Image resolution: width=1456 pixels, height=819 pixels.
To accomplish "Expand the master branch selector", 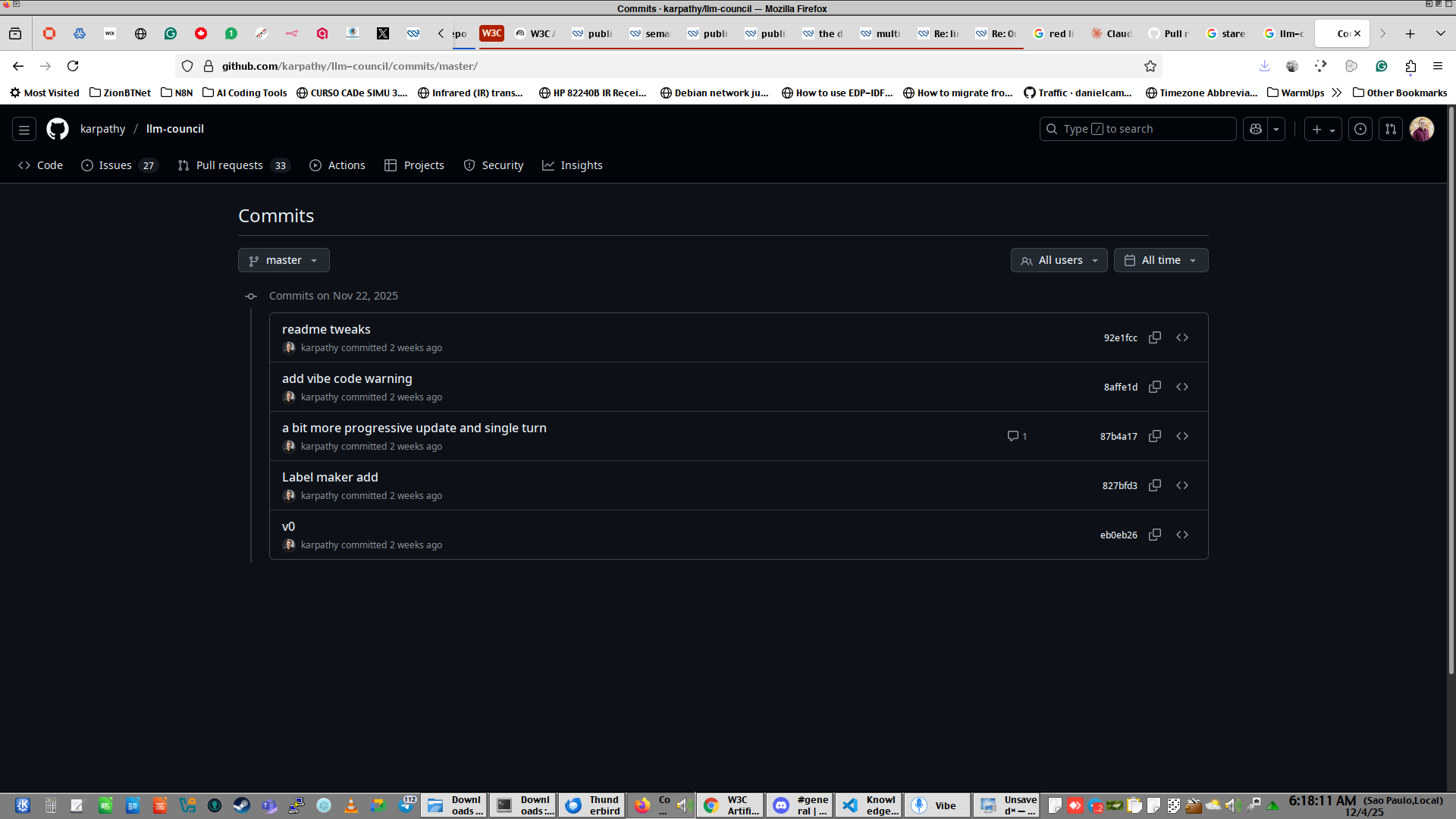I will coord(284,260).
